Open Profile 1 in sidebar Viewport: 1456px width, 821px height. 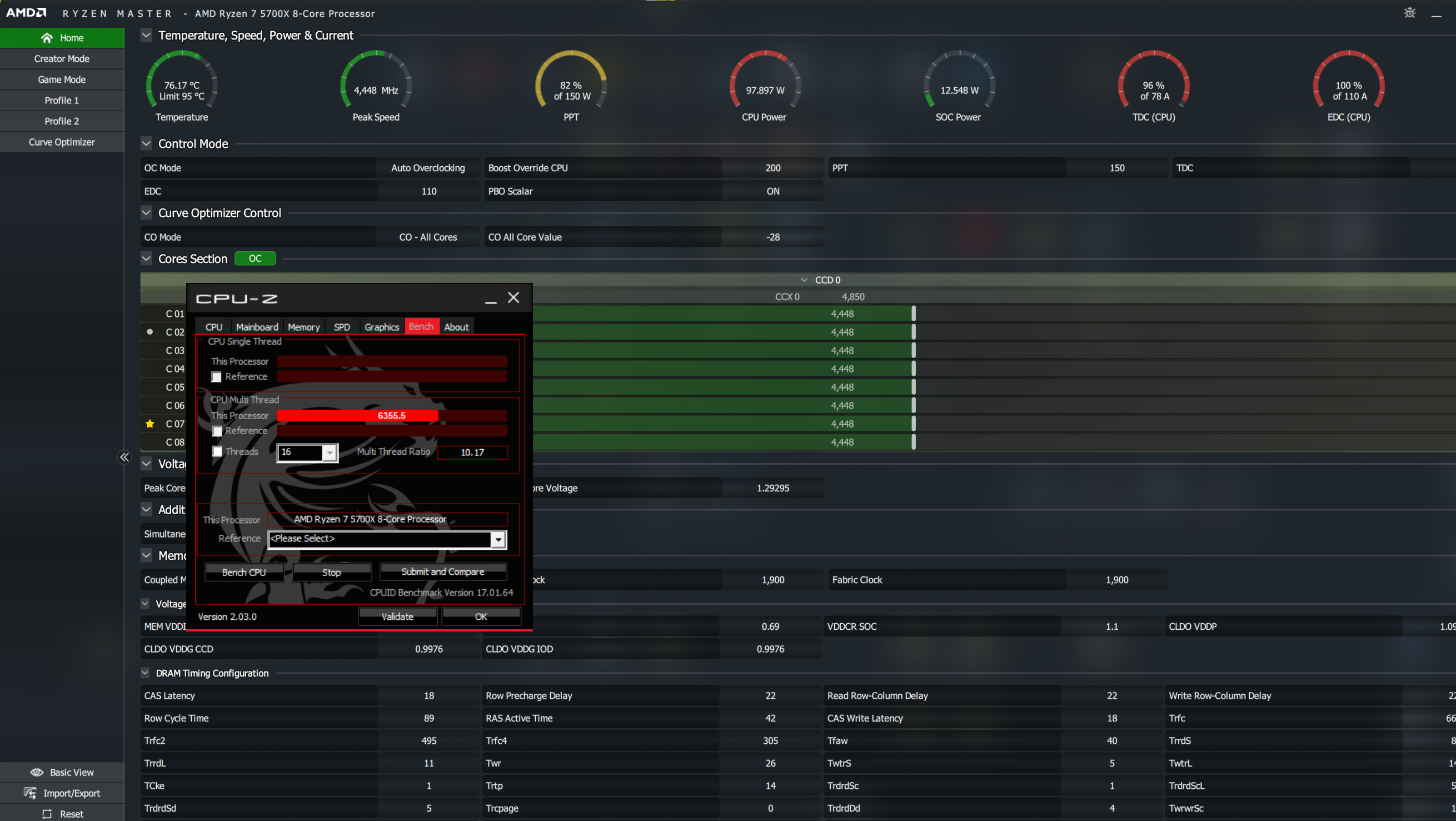tap(62, 100)
